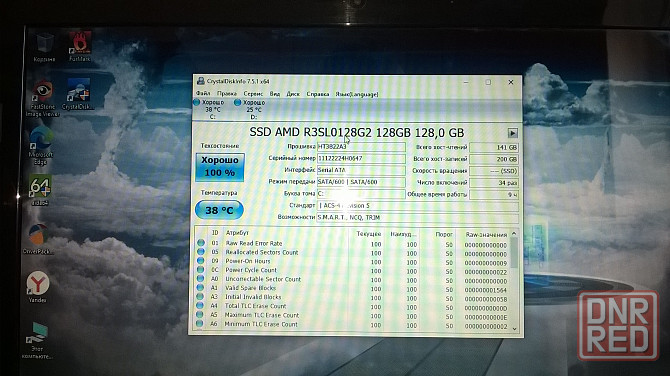Open the Recycle Bin desktop icon
Screen dimensions: 670x376
(44, 47)
